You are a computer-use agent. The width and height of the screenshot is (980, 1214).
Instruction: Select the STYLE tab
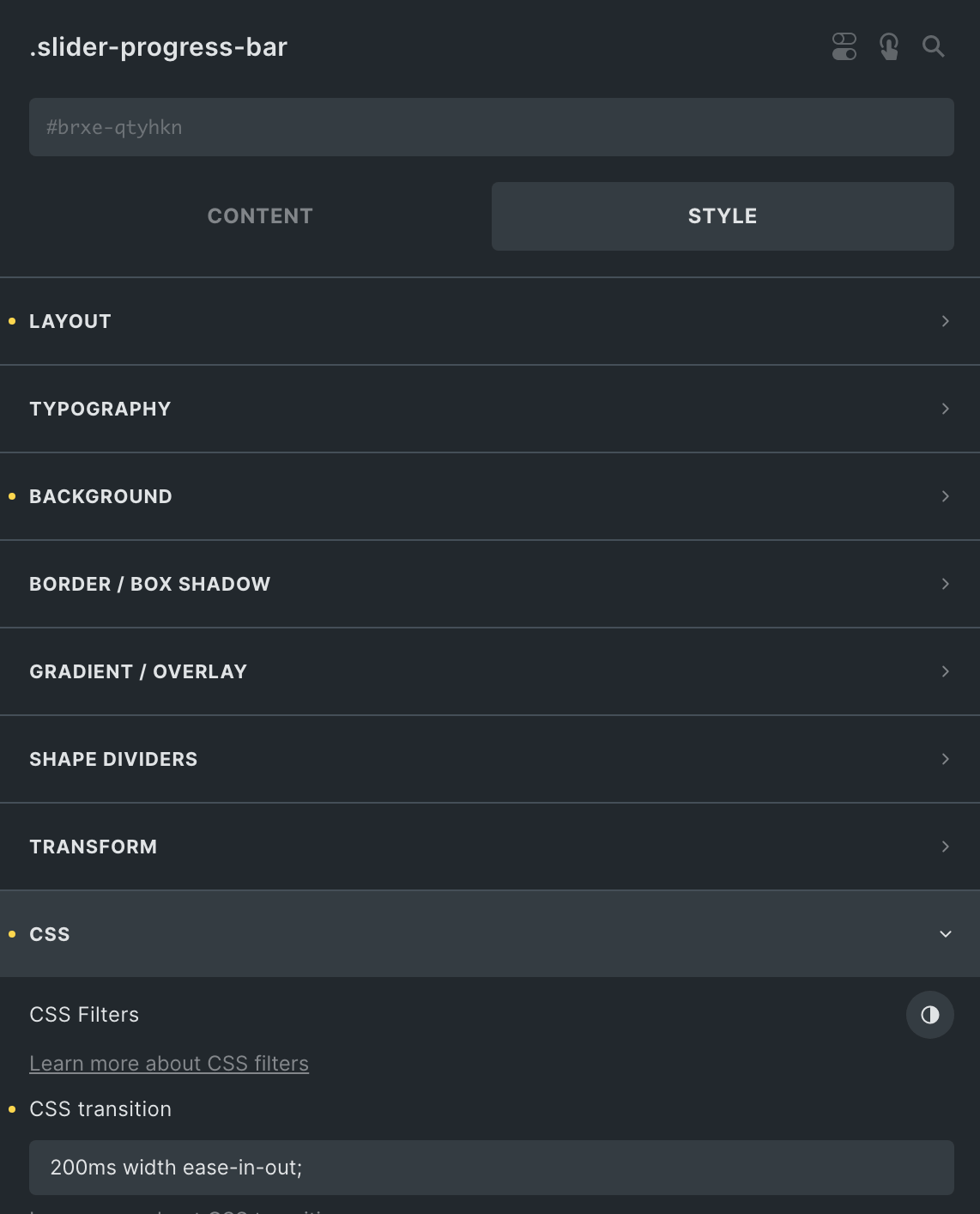(723, 216)
